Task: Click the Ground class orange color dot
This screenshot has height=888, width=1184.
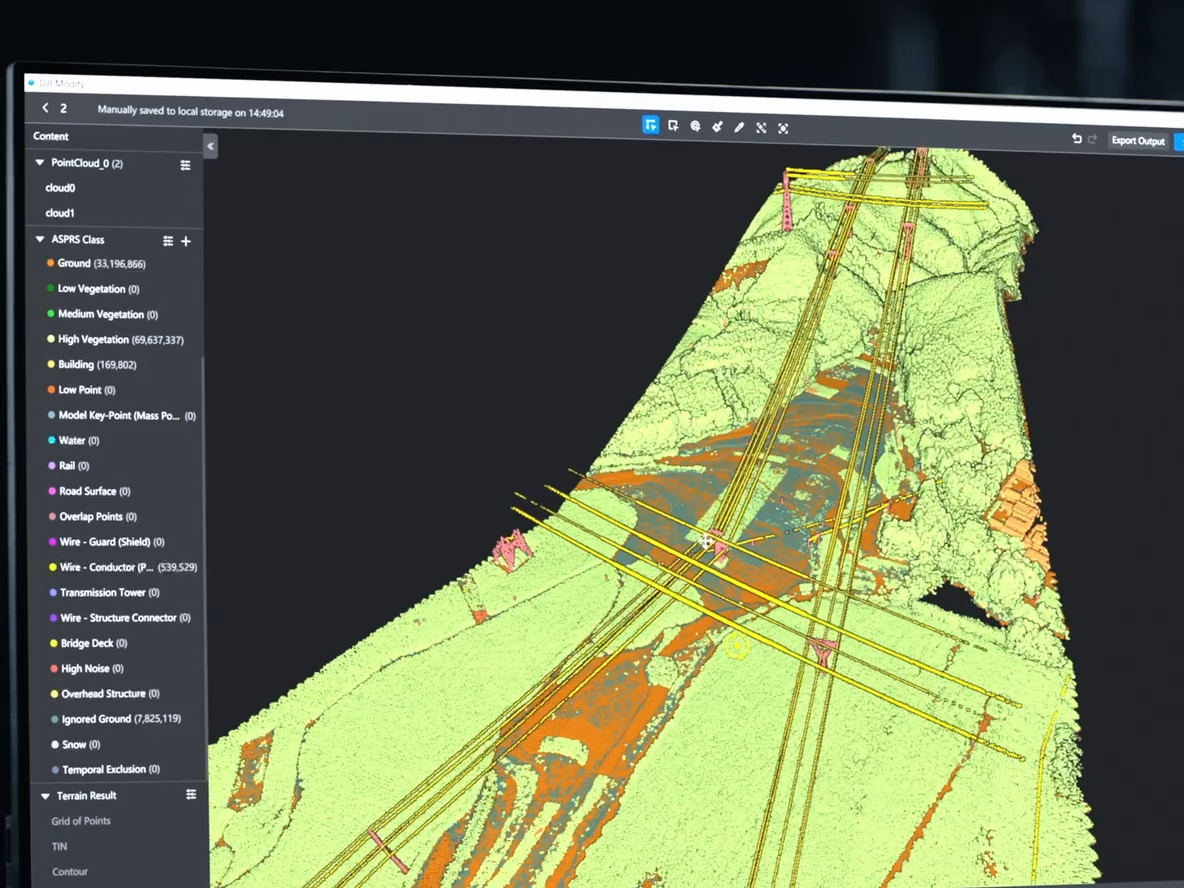Action: [50, 263]
